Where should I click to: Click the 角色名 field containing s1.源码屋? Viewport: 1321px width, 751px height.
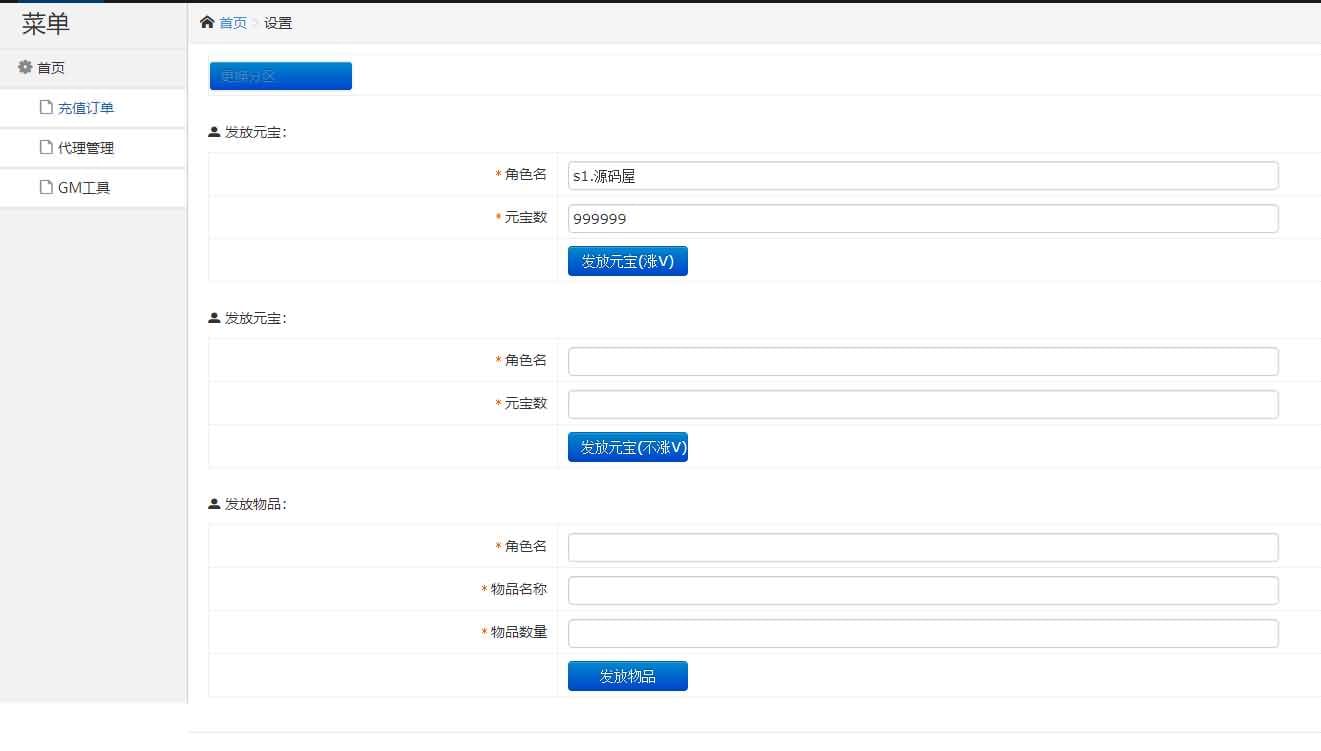click(x=921, y=175)
